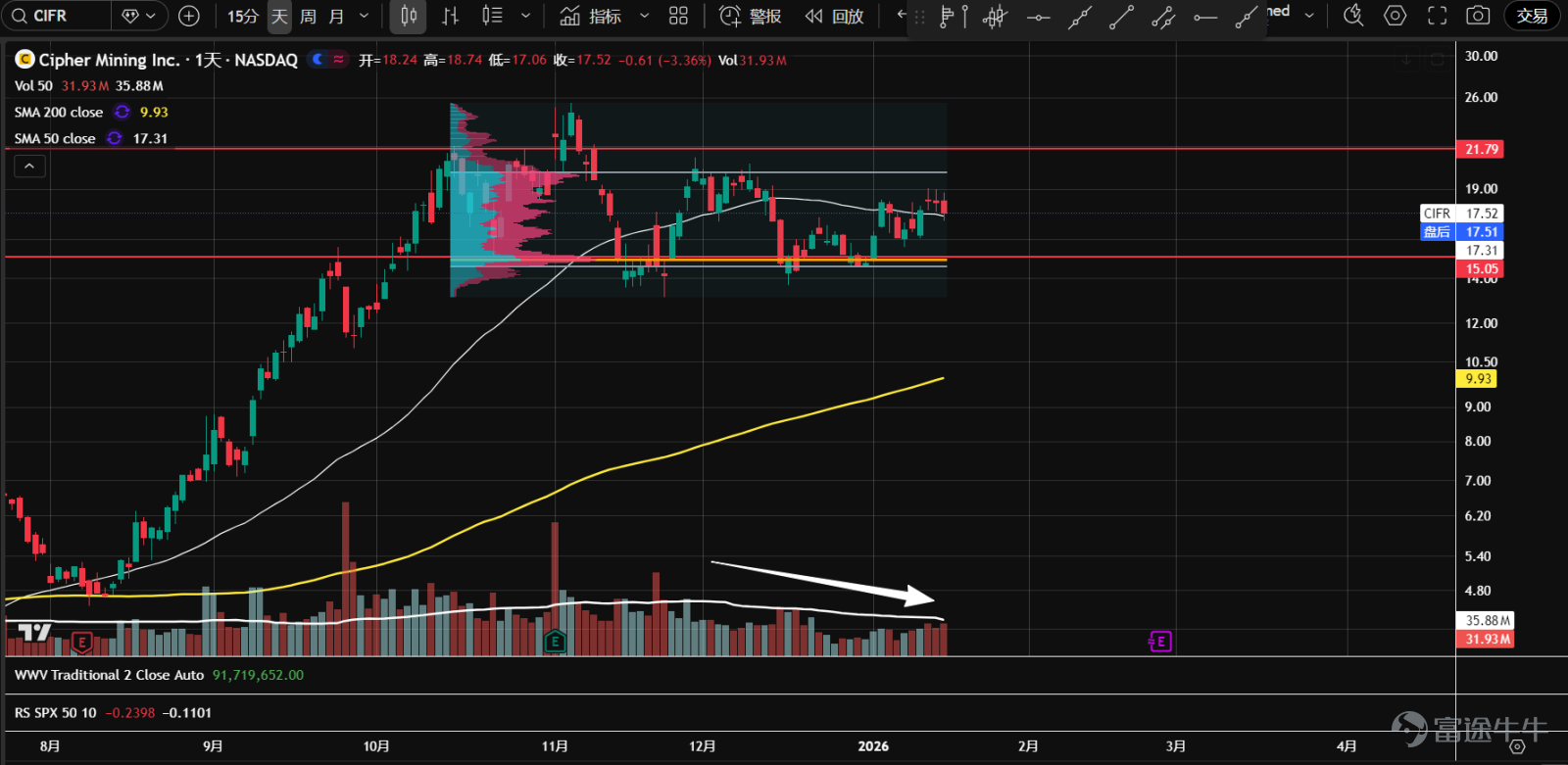1568x765 pixels.
Task: Open the diamond plan dropdown next to CIFR
Action: 139,16
